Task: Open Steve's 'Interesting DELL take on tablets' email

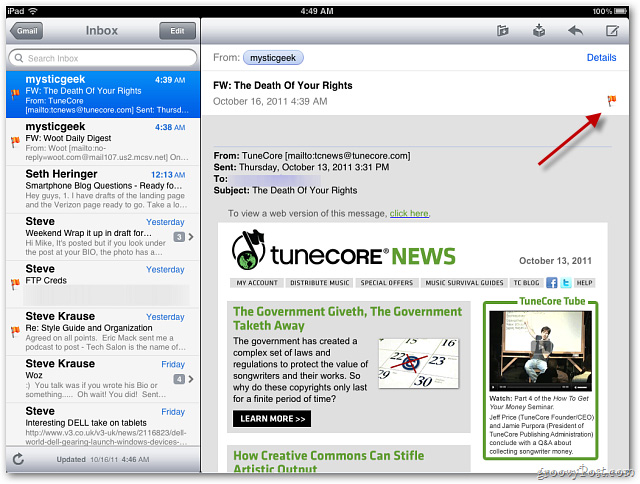Action: (x=103, y=425)
